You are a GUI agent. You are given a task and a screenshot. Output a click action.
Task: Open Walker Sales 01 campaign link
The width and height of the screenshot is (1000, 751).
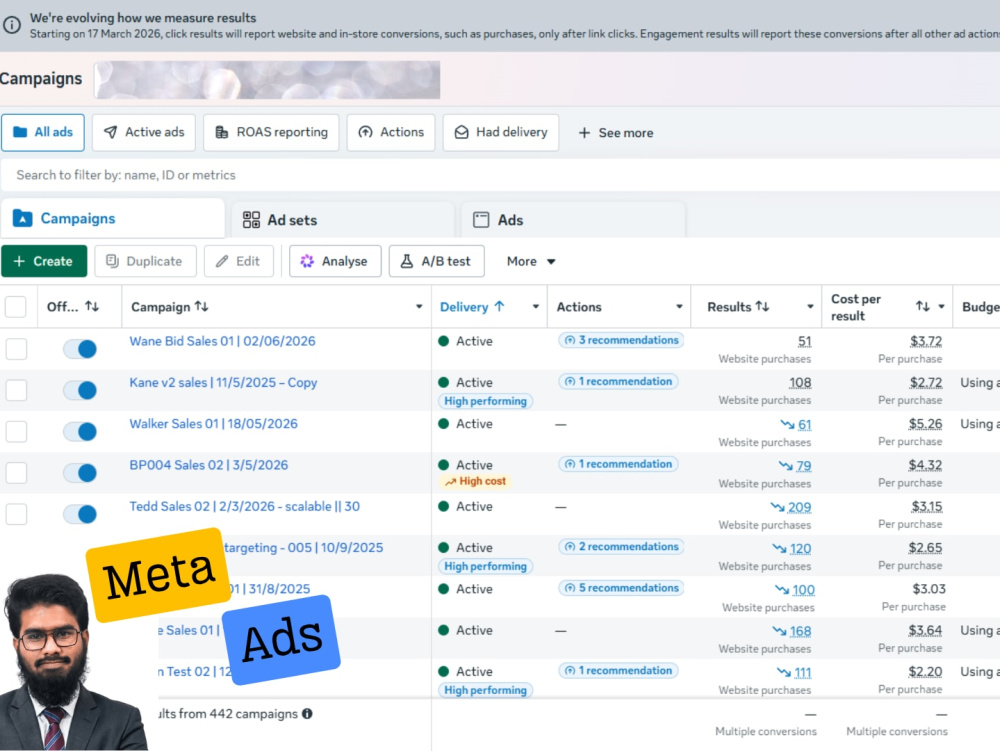coord(214,424)
